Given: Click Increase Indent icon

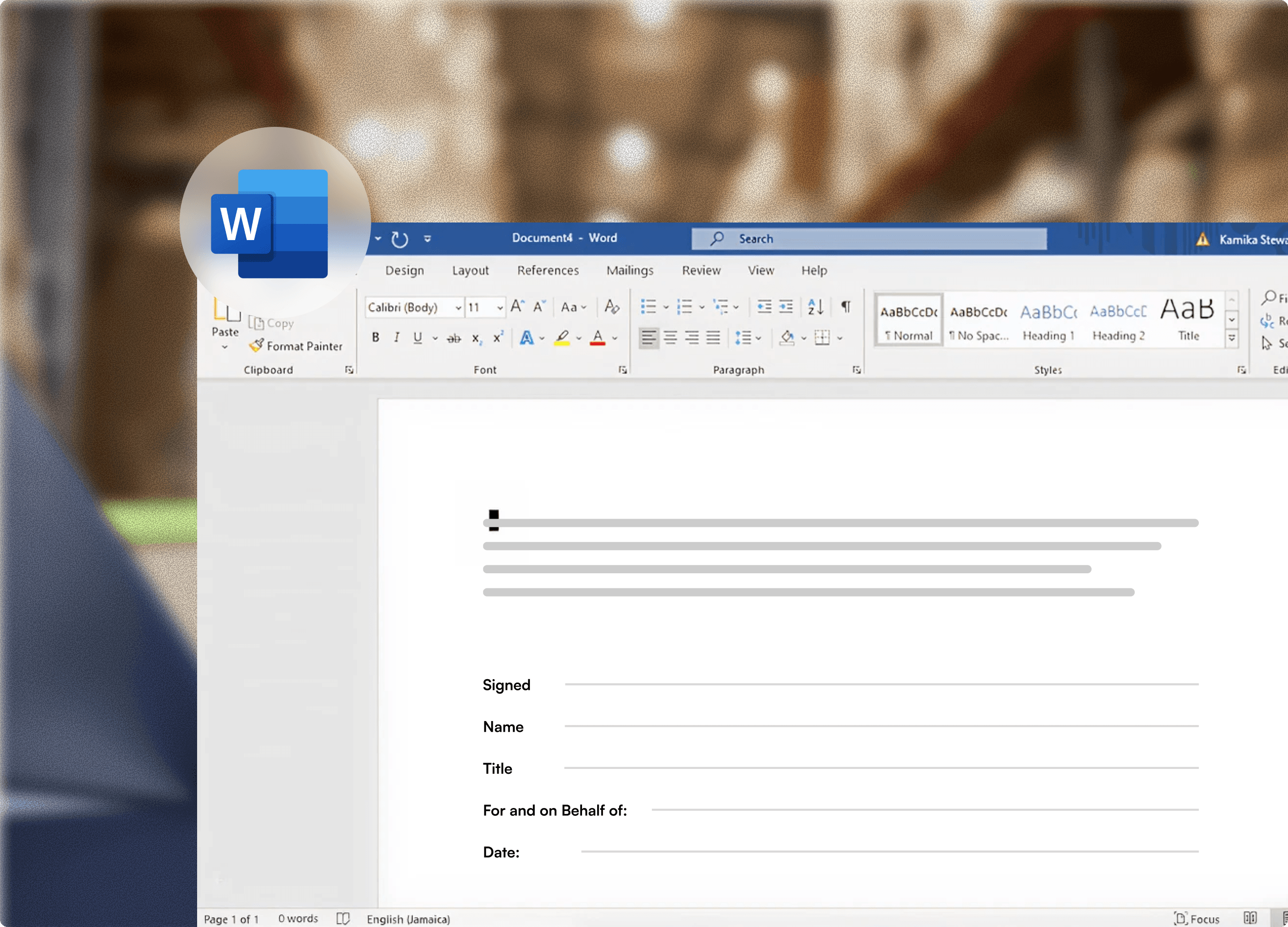Looking at the screenshot, I should click(786, 307).
